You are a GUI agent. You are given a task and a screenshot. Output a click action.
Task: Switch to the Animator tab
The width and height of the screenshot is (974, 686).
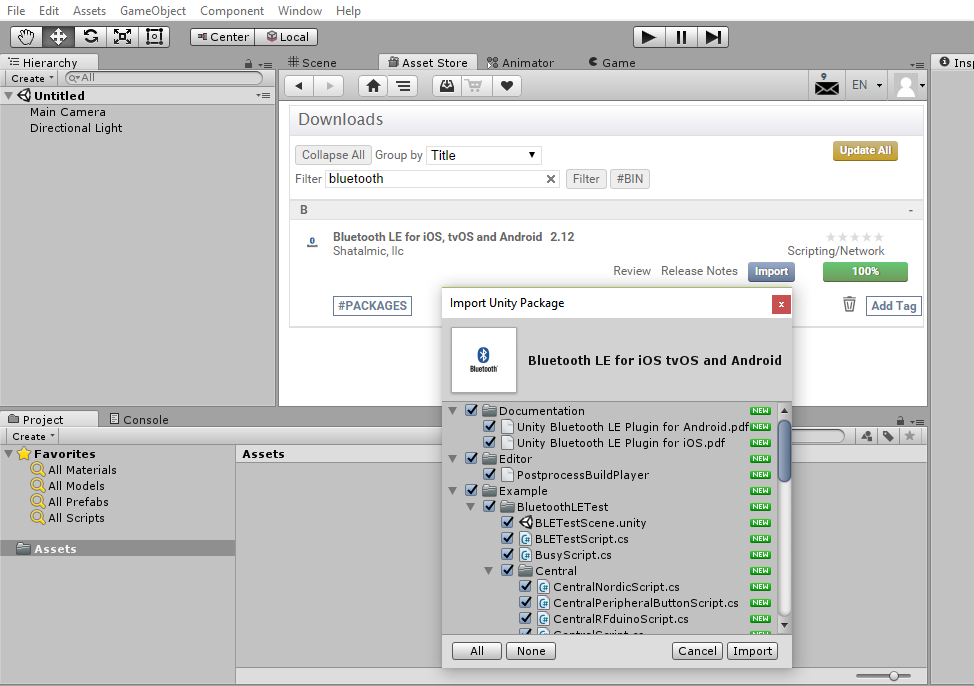(521, 63)
